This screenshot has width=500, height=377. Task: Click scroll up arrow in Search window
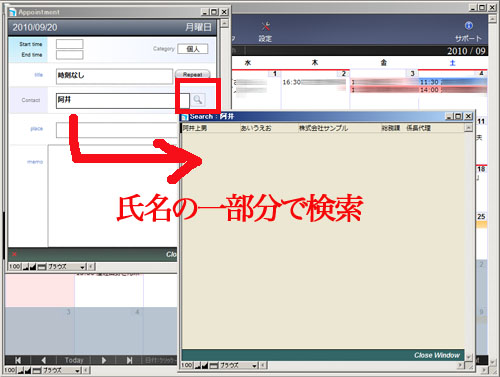(469, 128)
